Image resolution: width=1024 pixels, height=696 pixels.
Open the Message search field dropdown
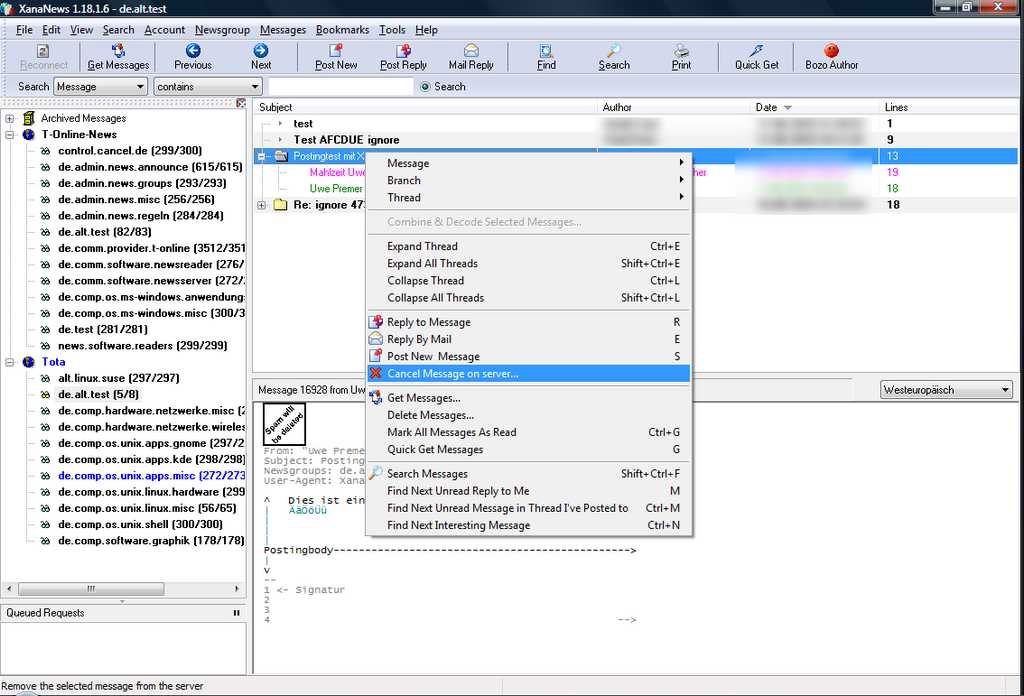139,87
